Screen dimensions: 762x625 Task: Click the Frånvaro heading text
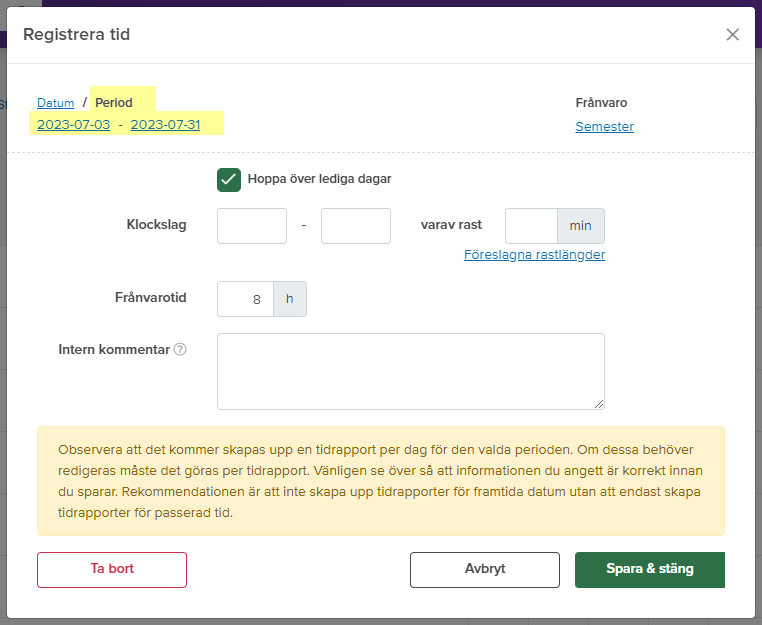(601, 103)
